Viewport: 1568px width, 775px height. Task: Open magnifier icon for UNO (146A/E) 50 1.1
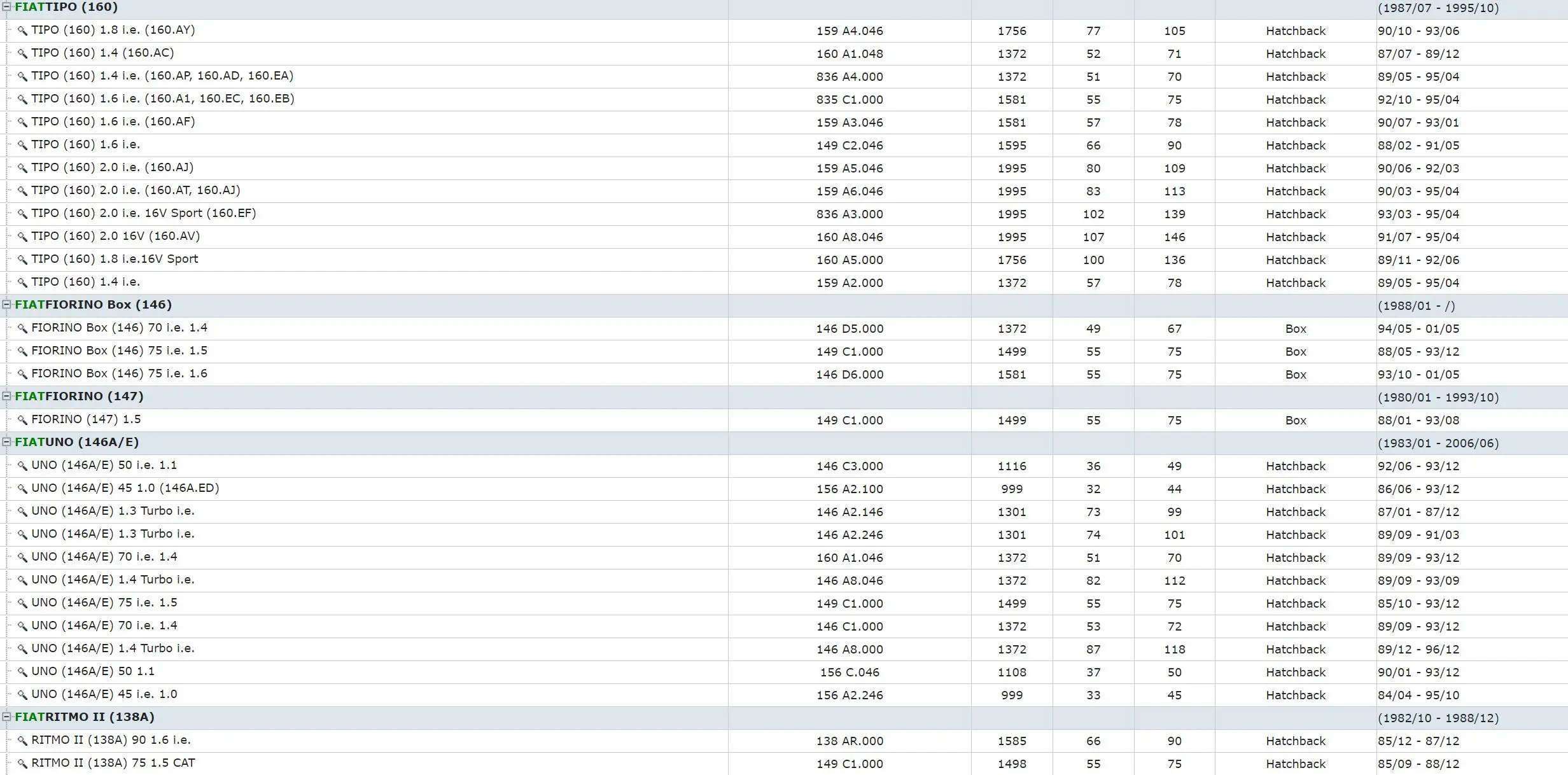coord(22,672)
